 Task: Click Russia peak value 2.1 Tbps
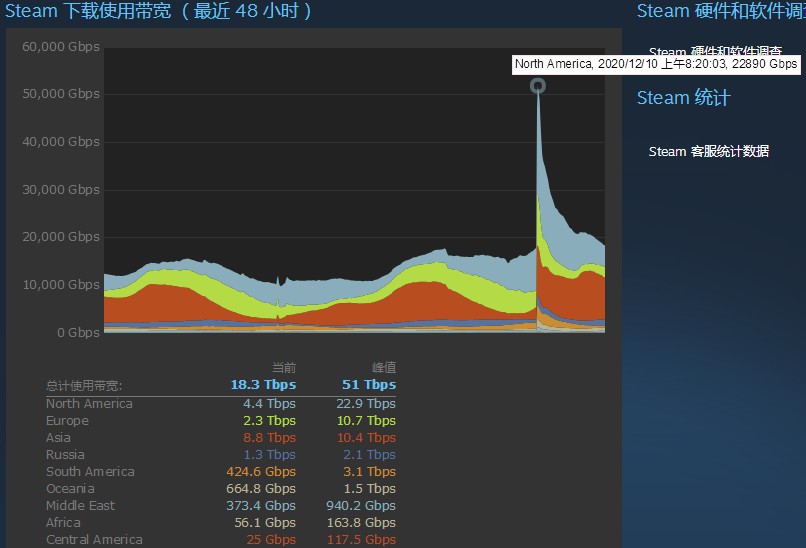pyautogui.click(x=370, y=454)
